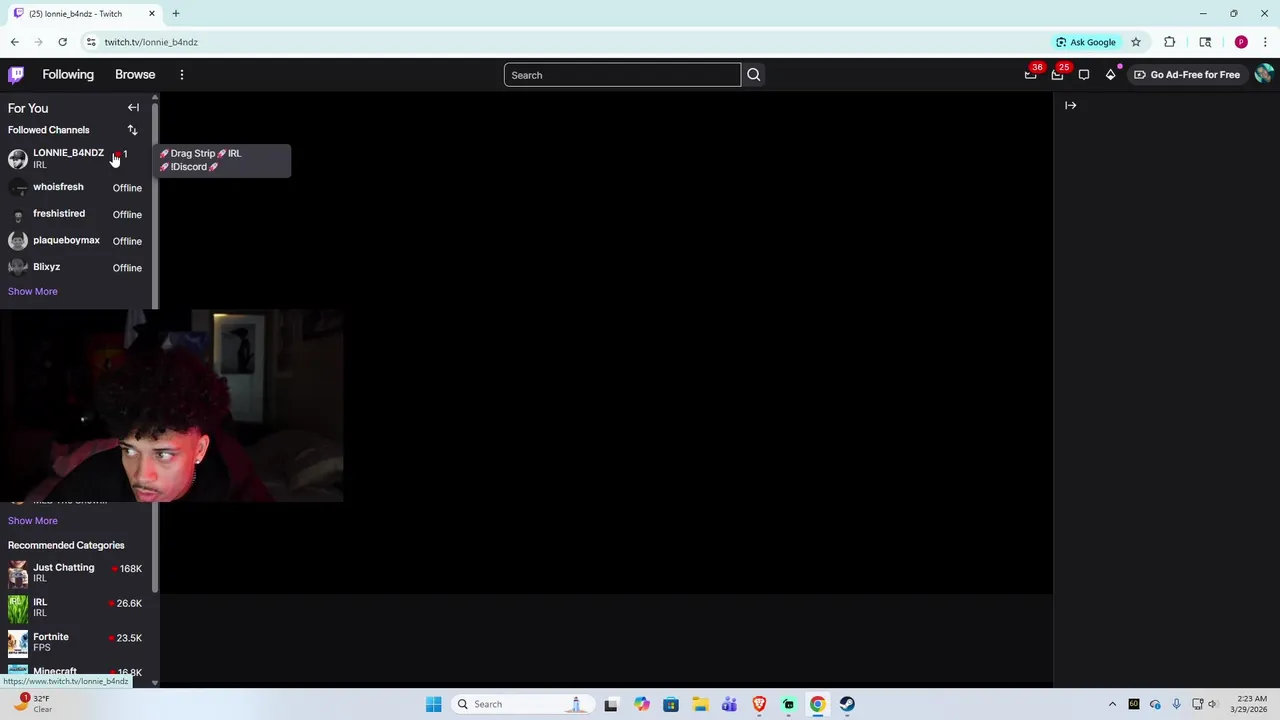The width and height of the screenshot is (1280, 720).
Task: Open the three-dot More menu beside Browse
Action: (x=182, y=75)
